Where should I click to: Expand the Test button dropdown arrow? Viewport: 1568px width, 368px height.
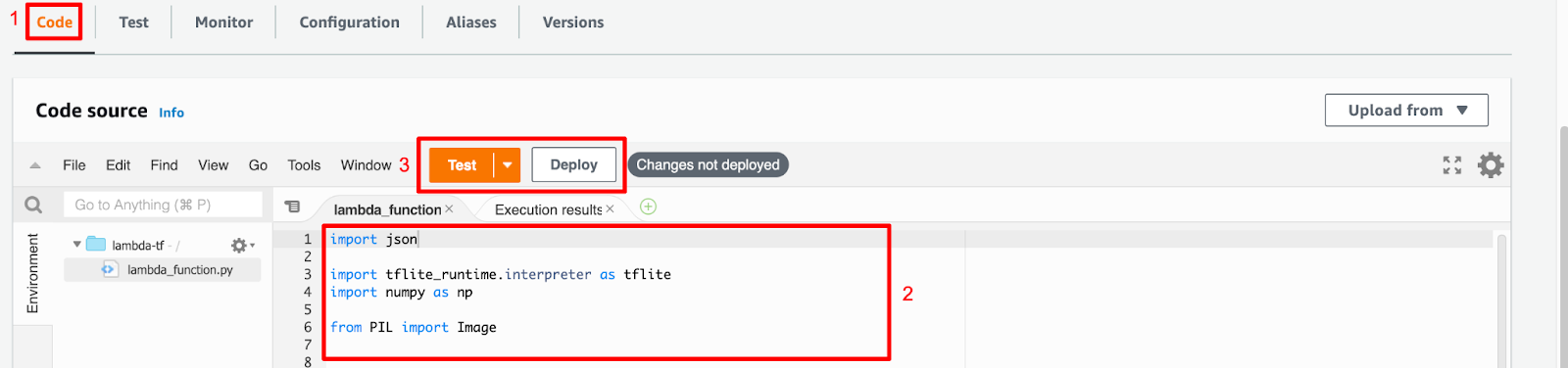click(x=508, y=165)
